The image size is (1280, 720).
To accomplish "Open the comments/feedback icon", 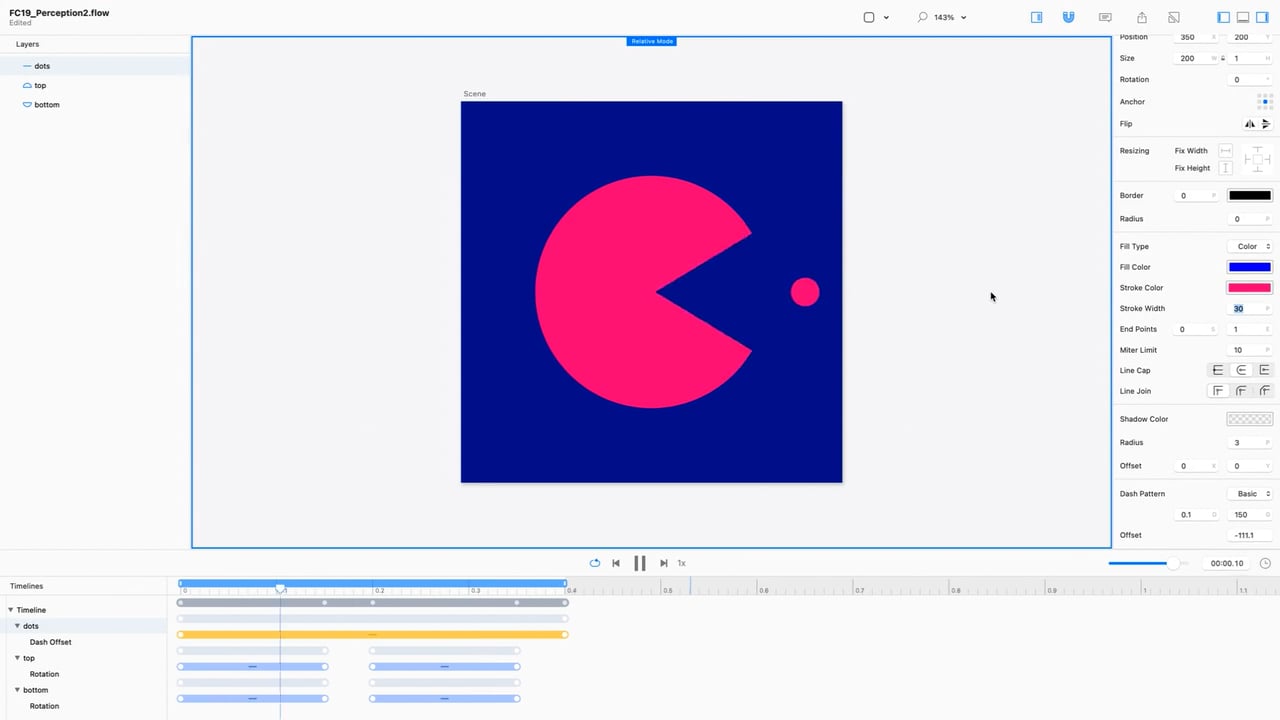I will (1105, 17).
